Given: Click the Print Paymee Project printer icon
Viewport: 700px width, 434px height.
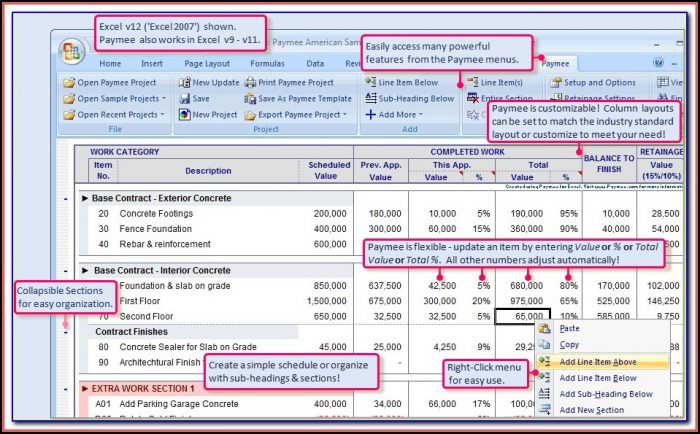Looking at the screenshot, I should coord(250,83).
